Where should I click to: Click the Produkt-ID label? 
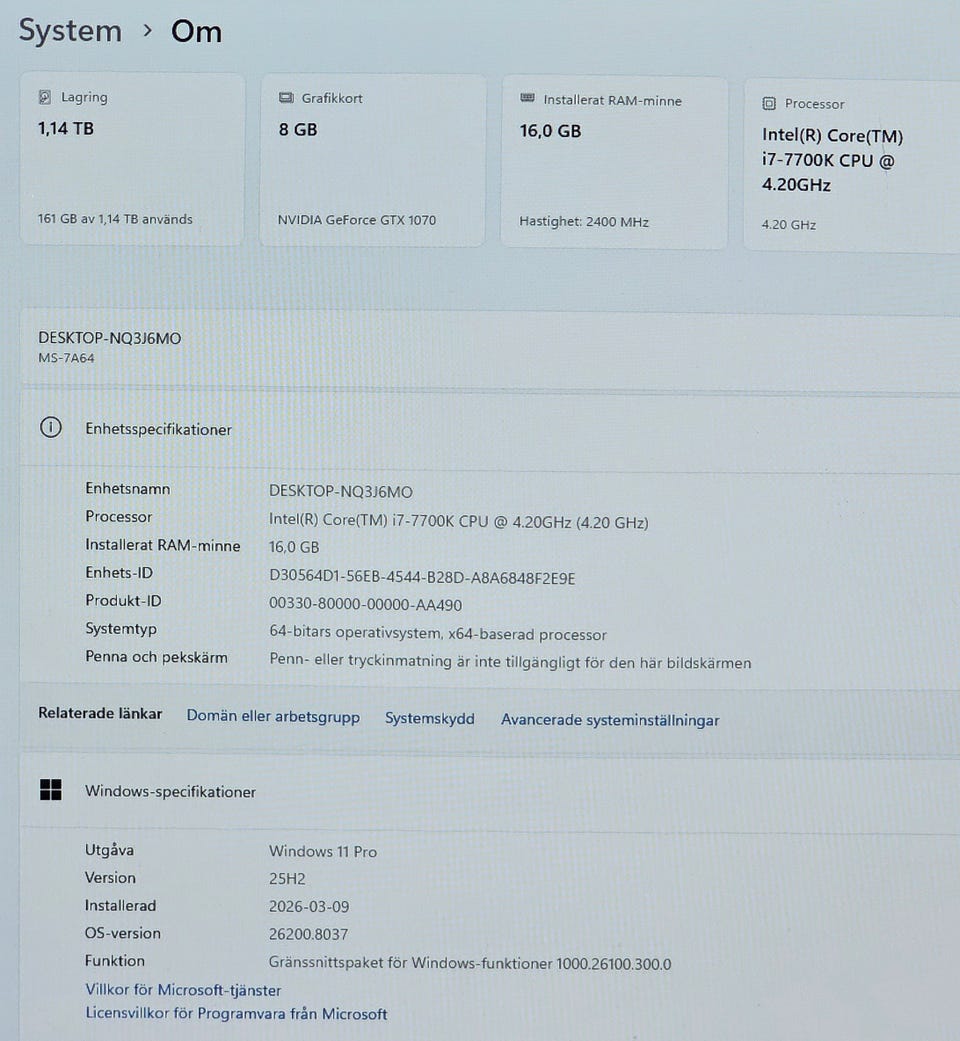(123, 600)
